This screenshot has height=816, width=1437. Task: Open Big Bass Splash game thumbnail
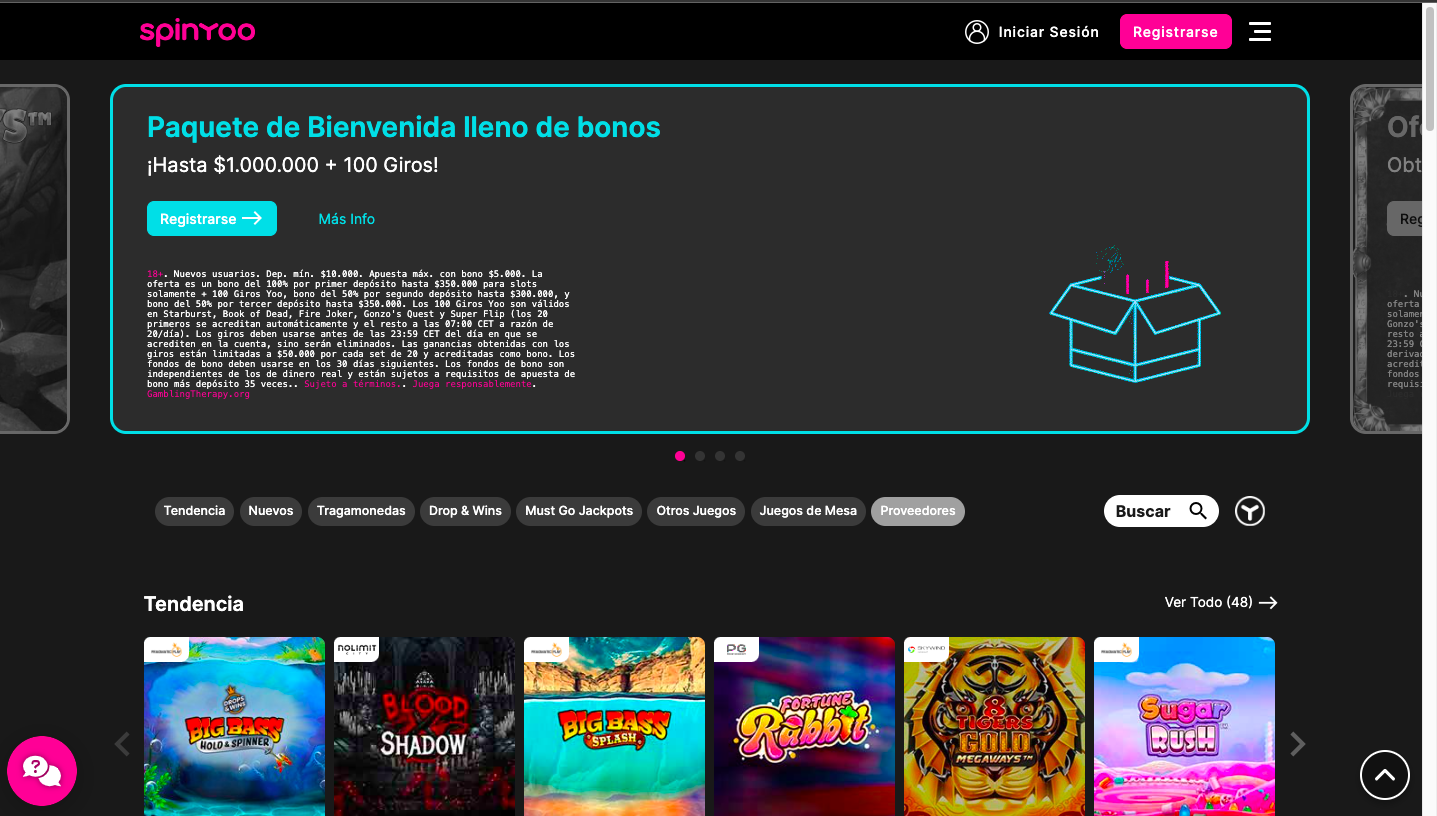614,727
